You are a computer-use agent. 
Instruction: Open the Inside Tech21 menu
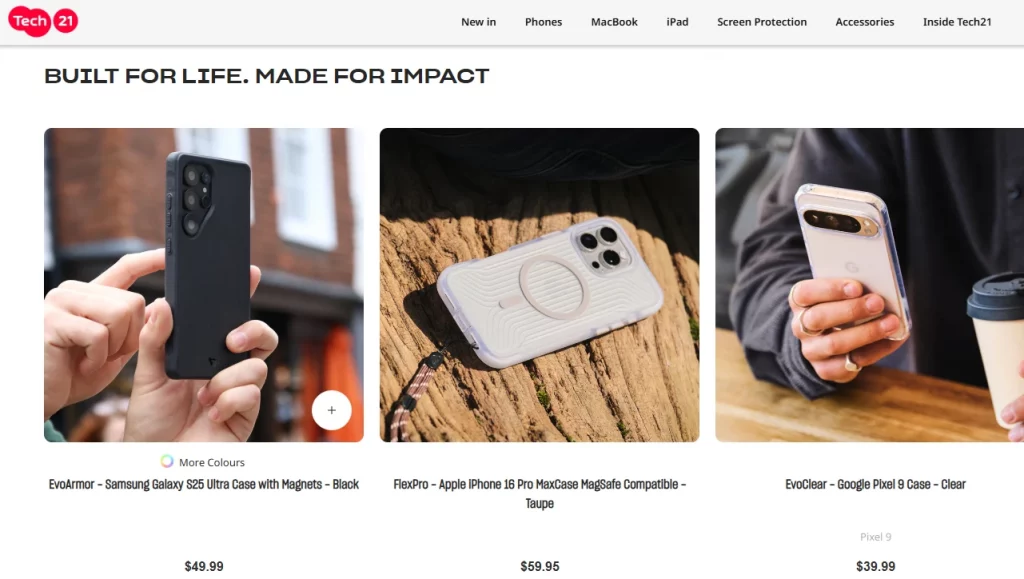click(957, 22)
